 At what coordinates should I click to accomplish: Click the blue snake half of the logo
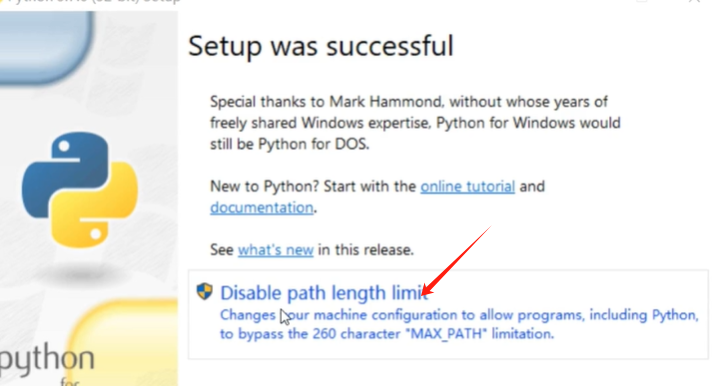tap(67, 174)
